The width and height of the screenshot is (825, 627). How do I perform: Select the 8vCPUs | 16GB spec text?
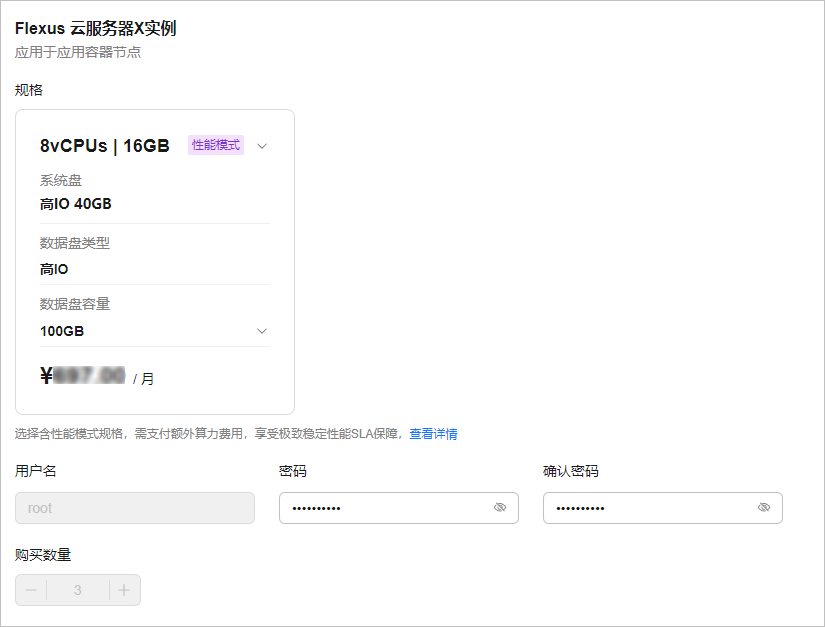105,146
